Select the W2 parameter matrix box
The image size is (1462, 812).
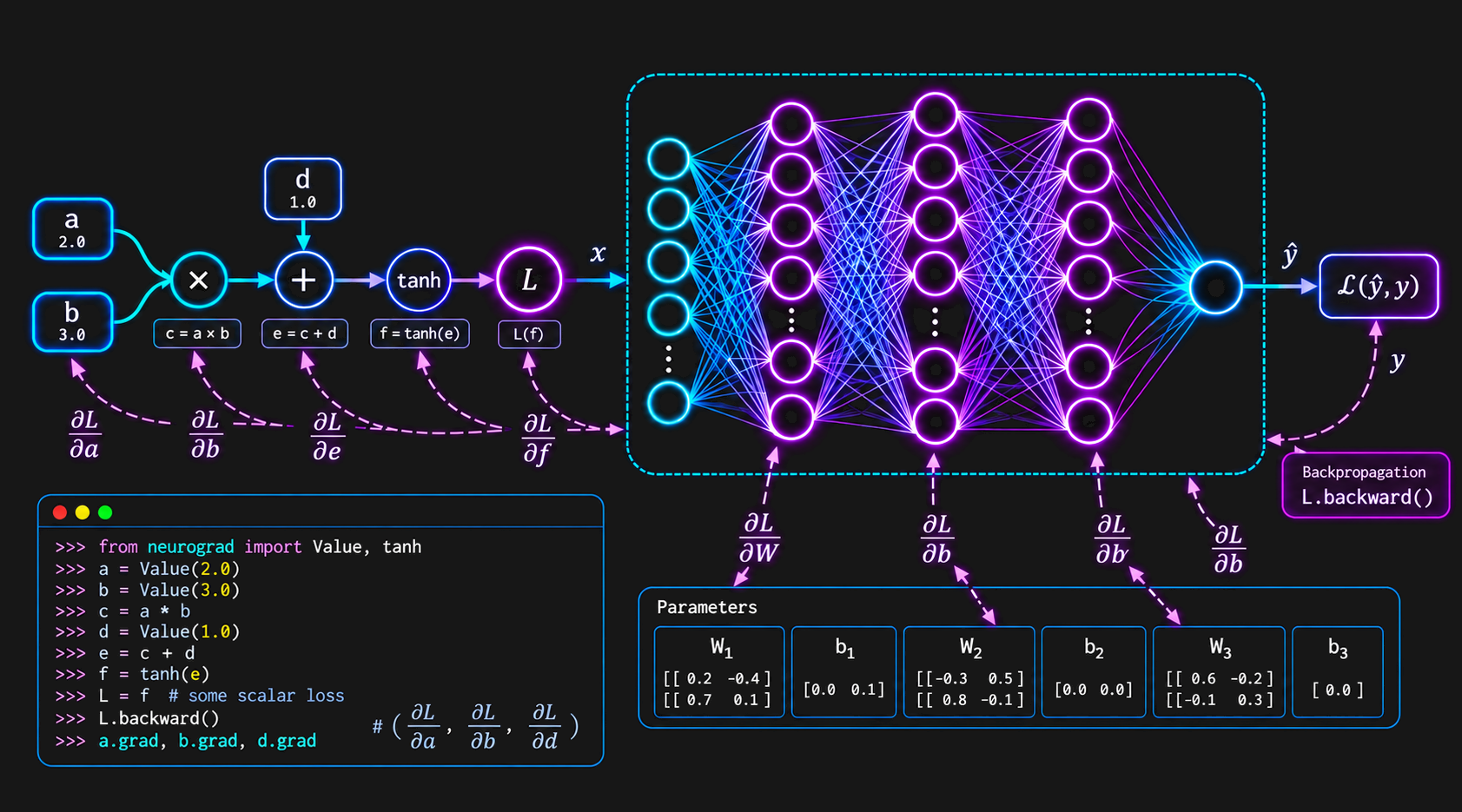click(969, 672)
